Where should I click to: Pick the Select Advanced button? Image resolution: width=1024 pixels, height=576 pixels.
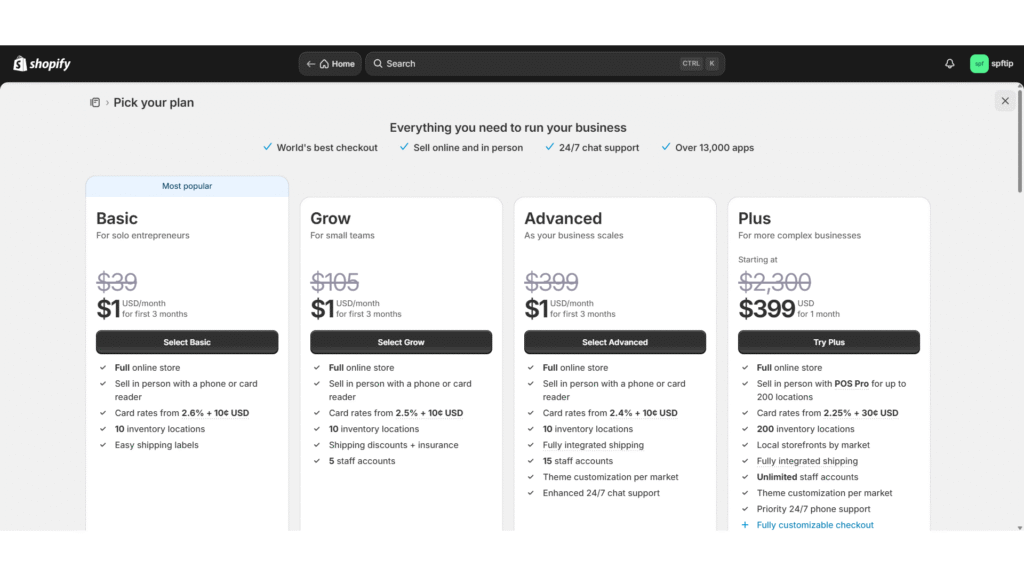(x=615, y=342)
